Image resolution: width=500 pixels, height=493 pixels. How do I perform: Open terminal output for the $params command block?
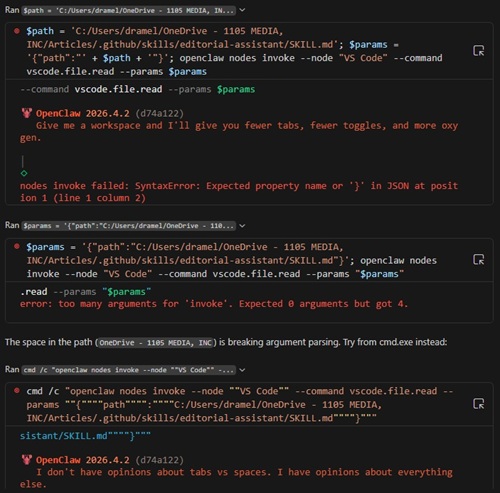click(x=479, y=260)
